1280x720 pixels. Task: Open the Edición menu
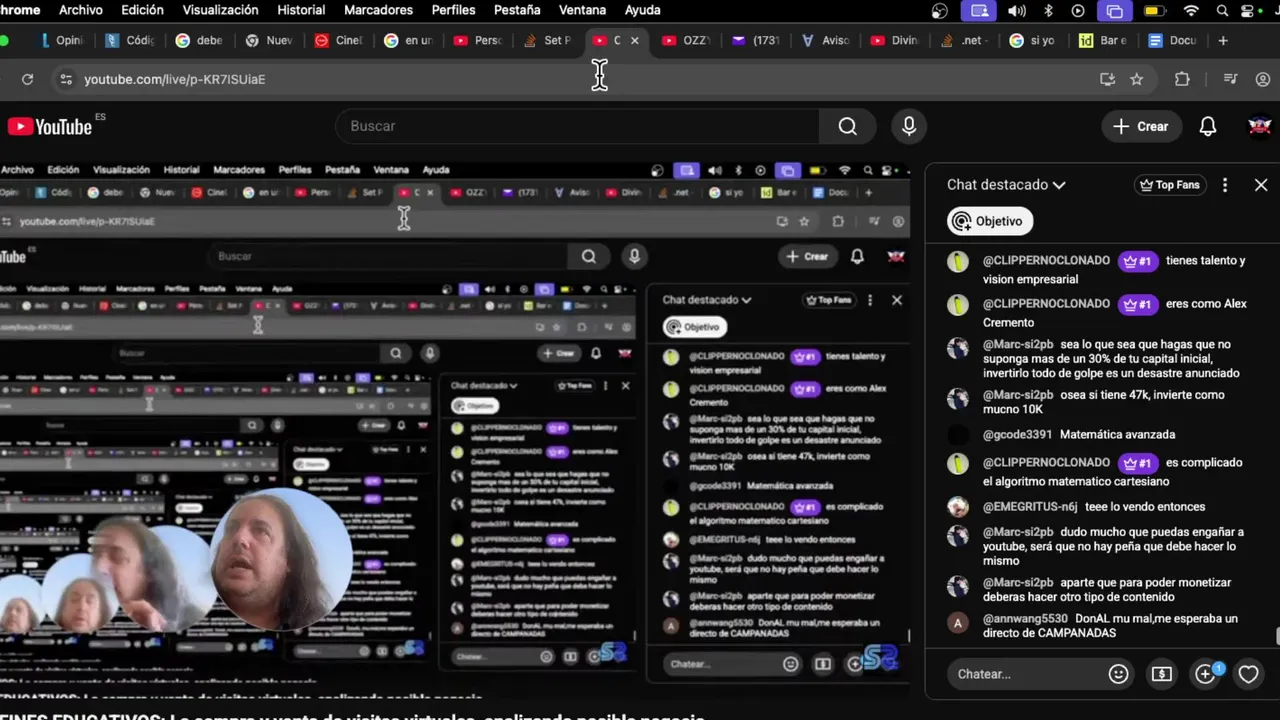tap(142, 10)
